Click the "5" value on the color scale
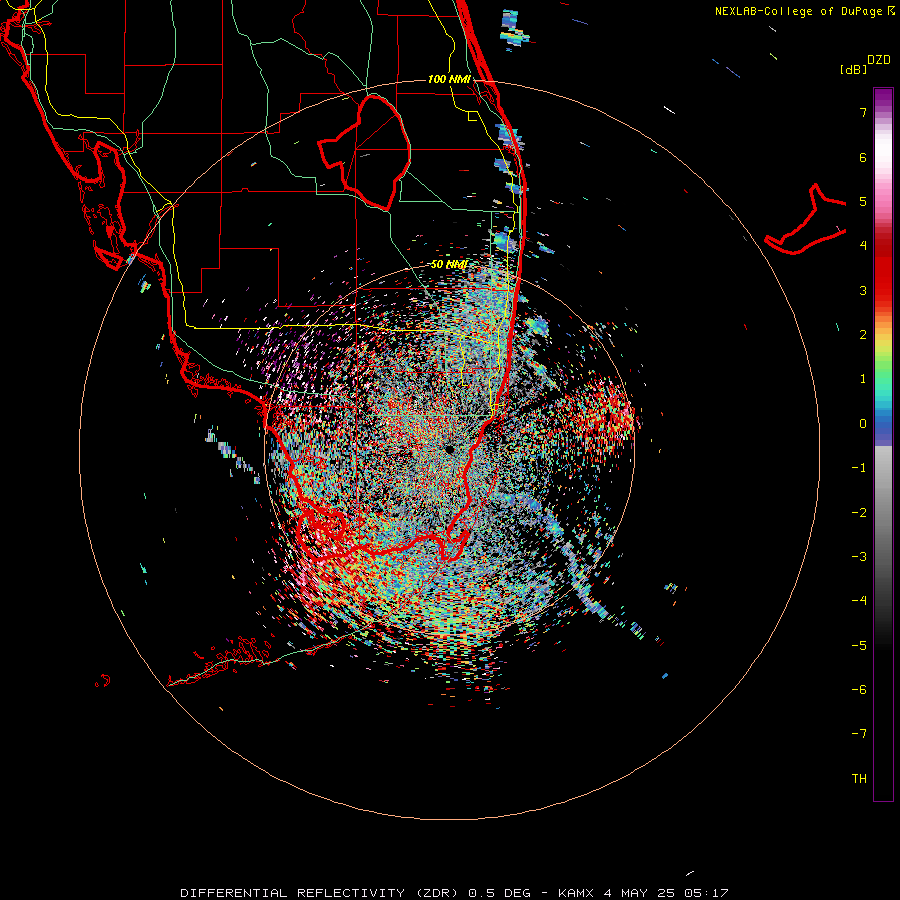The width and height of the screenshot is (900, 900). click(863, 201)
